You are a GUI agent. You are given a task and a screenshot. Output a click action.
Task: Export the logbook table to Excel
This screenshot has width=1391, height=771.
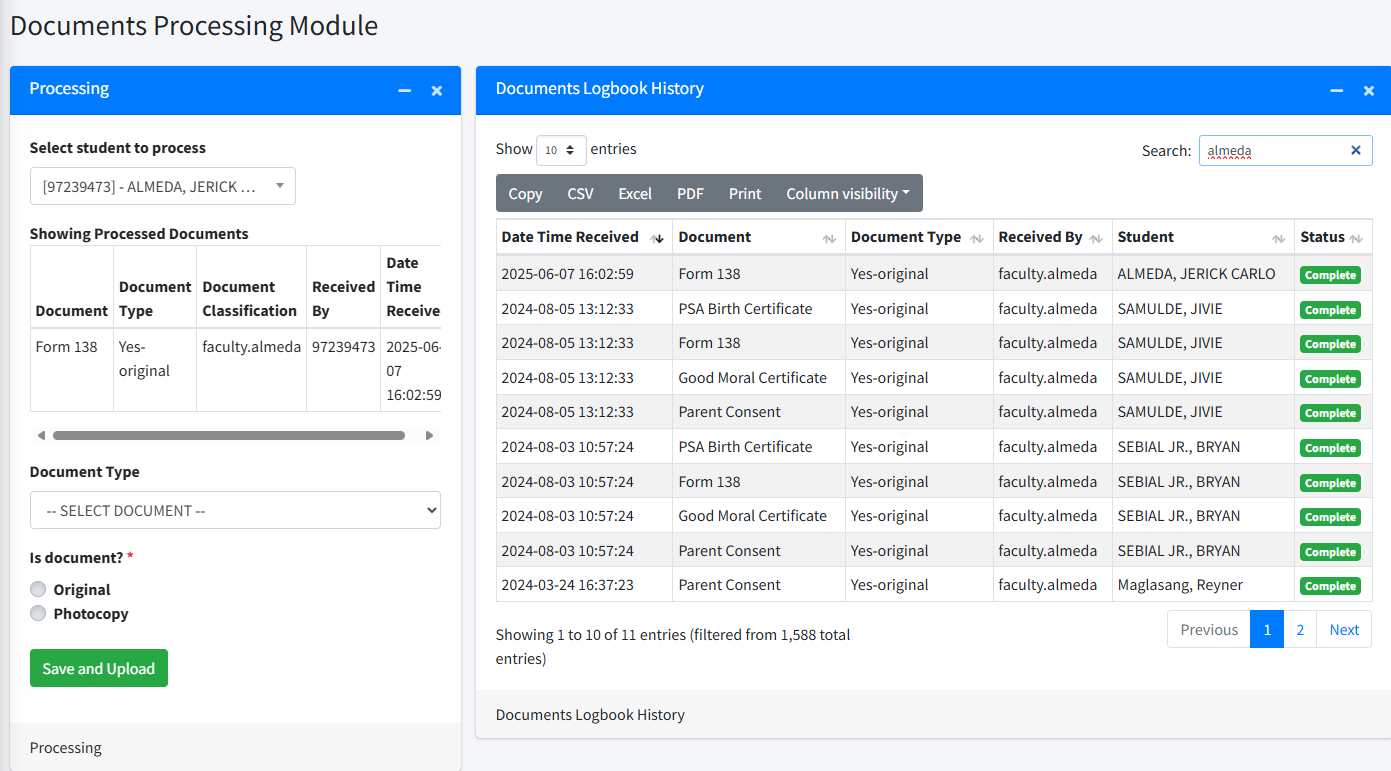[635, 193]
